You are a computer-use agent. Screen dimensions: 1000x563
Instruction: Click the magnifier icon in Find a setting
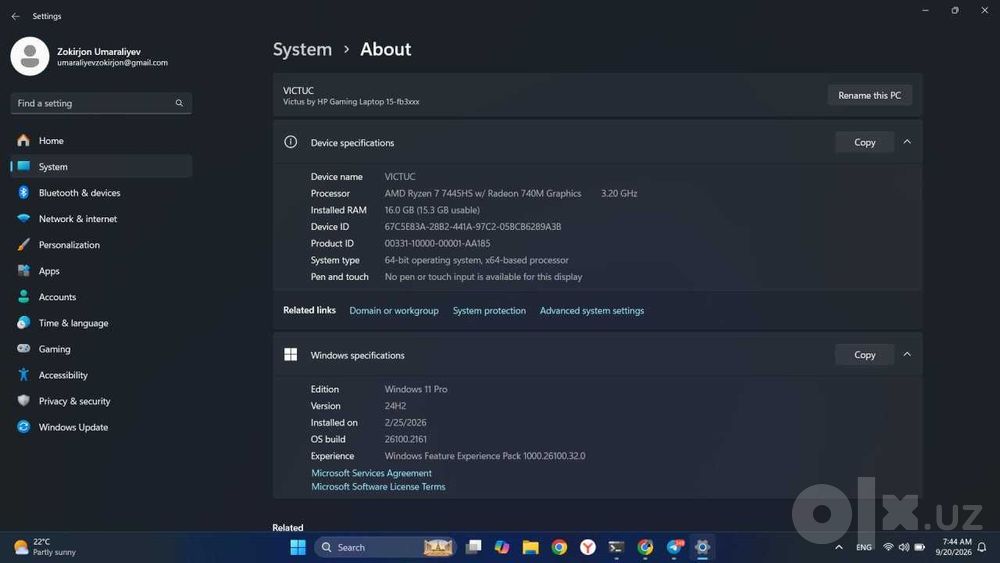pyautogui.click(x=179, y=103)
